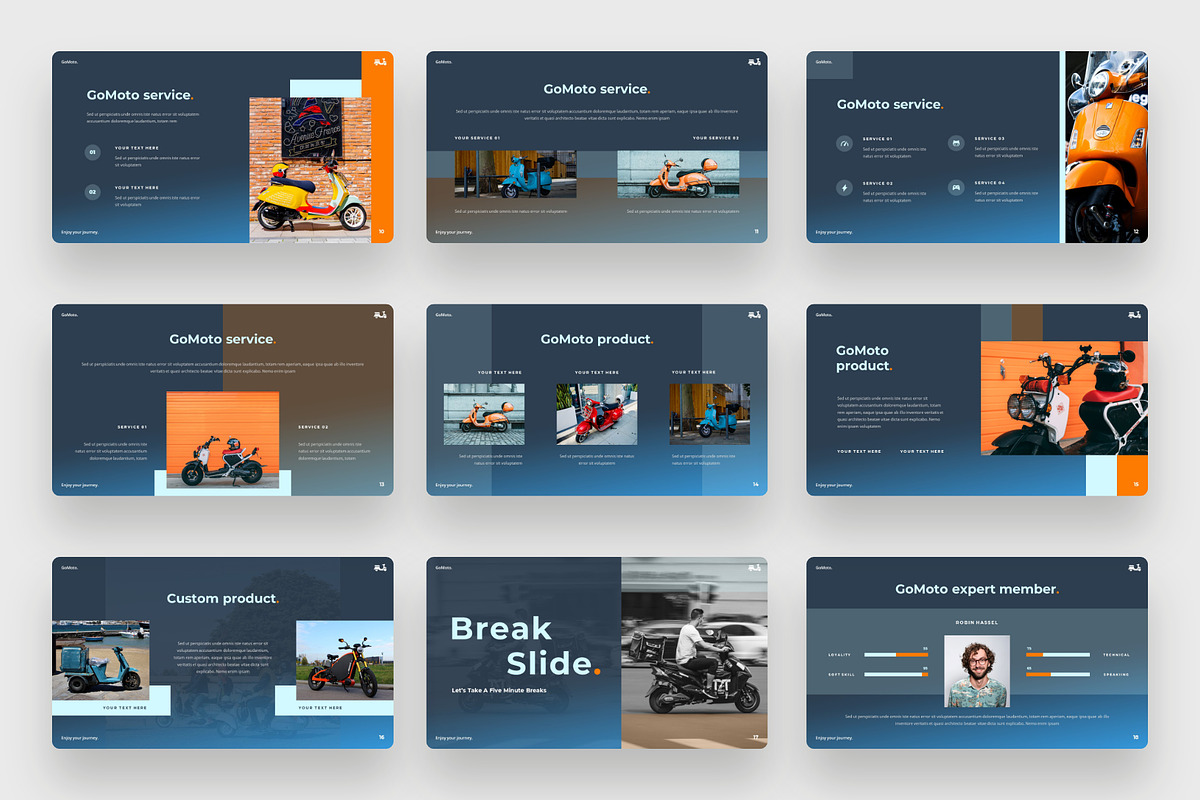Click the Speaking skill progress bar

coord(1057,674)
